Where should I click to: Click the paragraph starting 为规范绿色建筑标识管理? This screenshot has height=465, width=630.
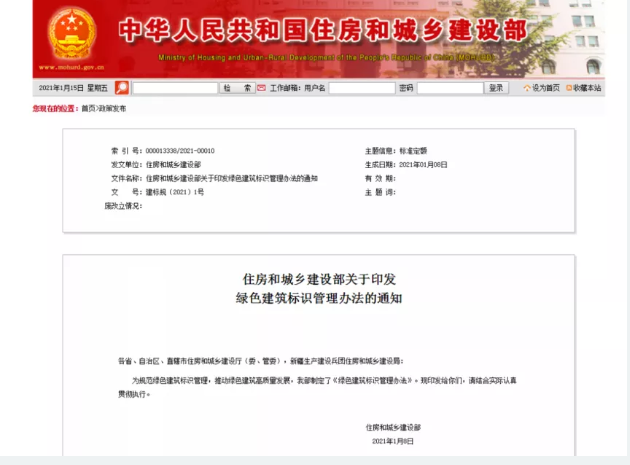coord(317,387)
